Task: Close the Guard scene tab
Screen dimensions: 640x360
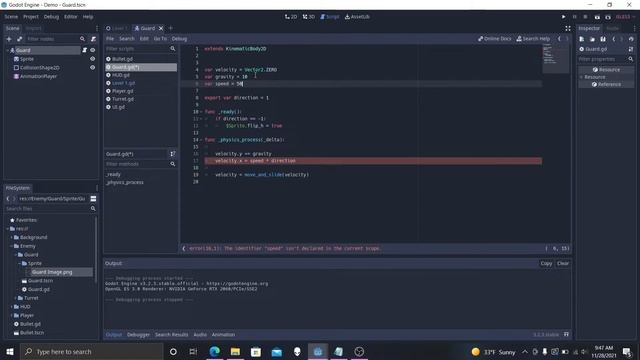Action: 161,28
